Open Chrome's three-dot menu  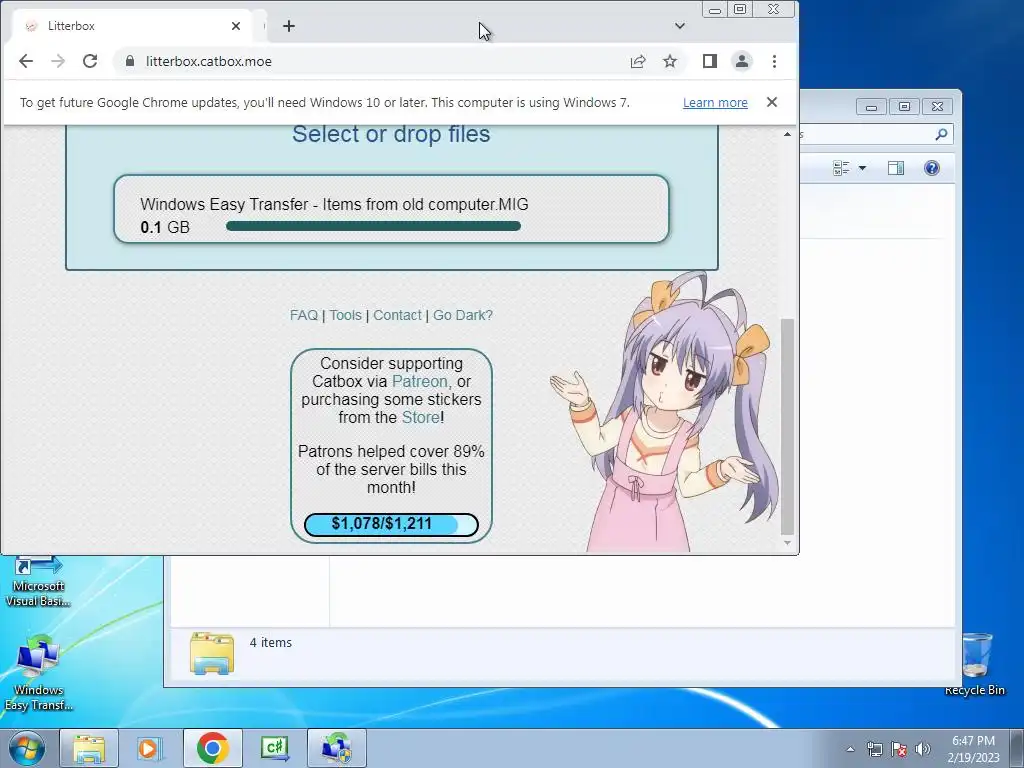click(x=775, y=61)
